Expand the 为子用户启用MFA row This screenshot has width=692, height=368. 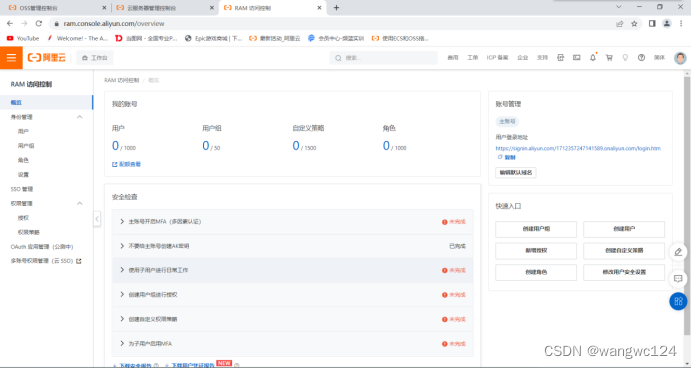tap(292, 344)
